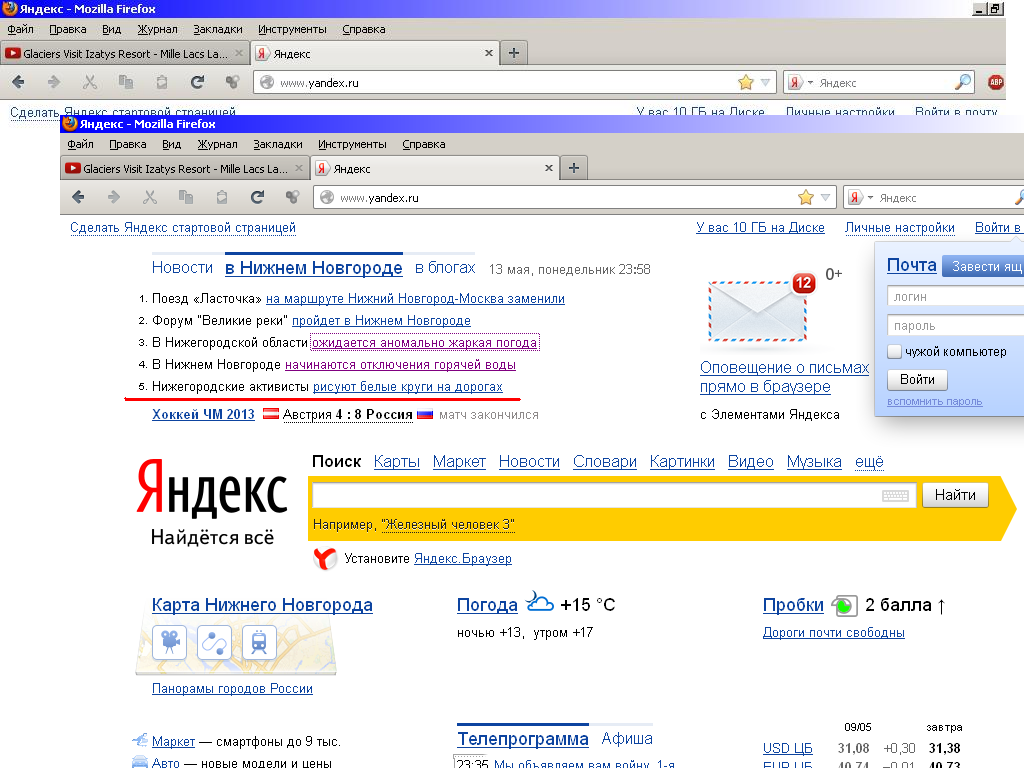1024x768 pixels.
Task: Open Справка menu in background window
Action: tap(364, 29)
